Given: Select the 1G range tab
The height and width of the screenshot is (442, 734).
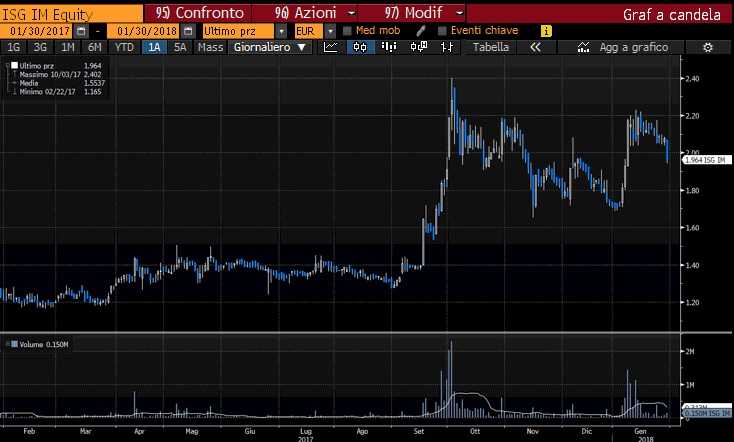Looking at the screenshot, I should click(14, 47).
